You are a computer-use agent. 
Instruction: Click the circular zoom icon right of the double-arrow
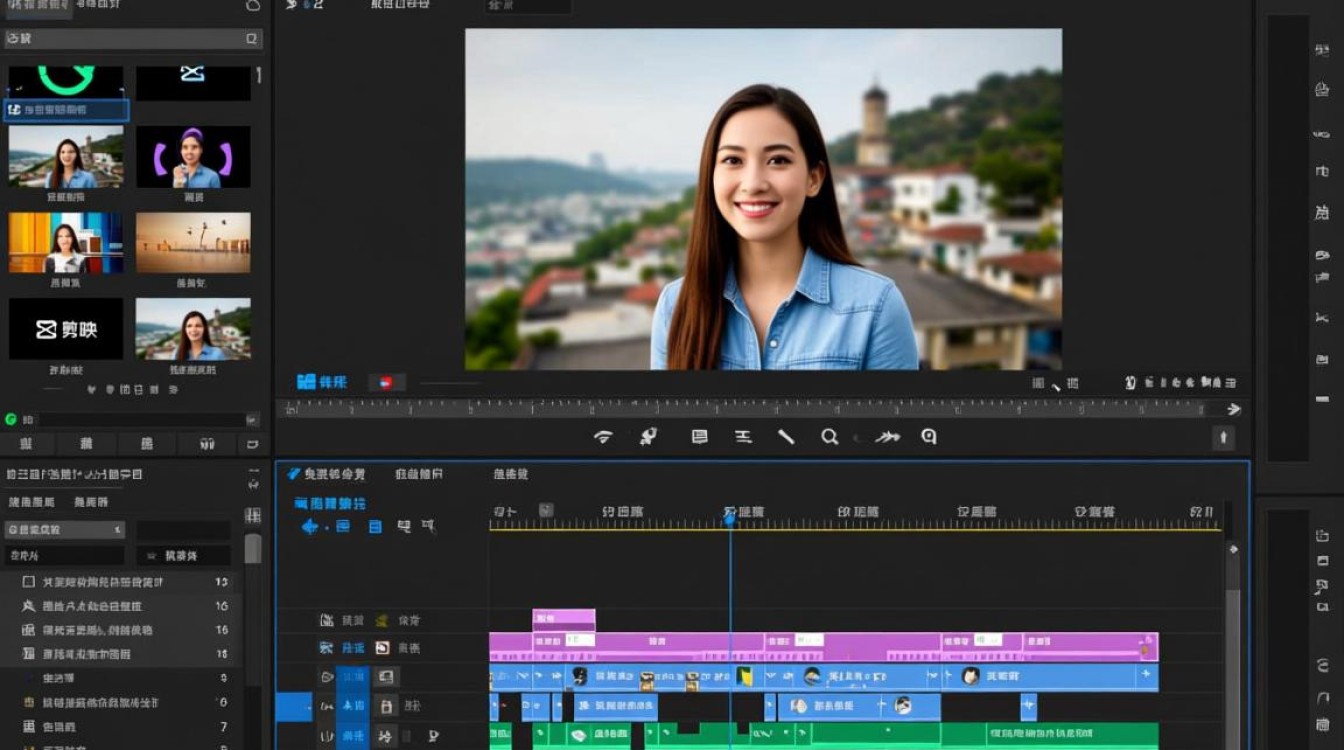pyautogui.click(x=929, y=436)
